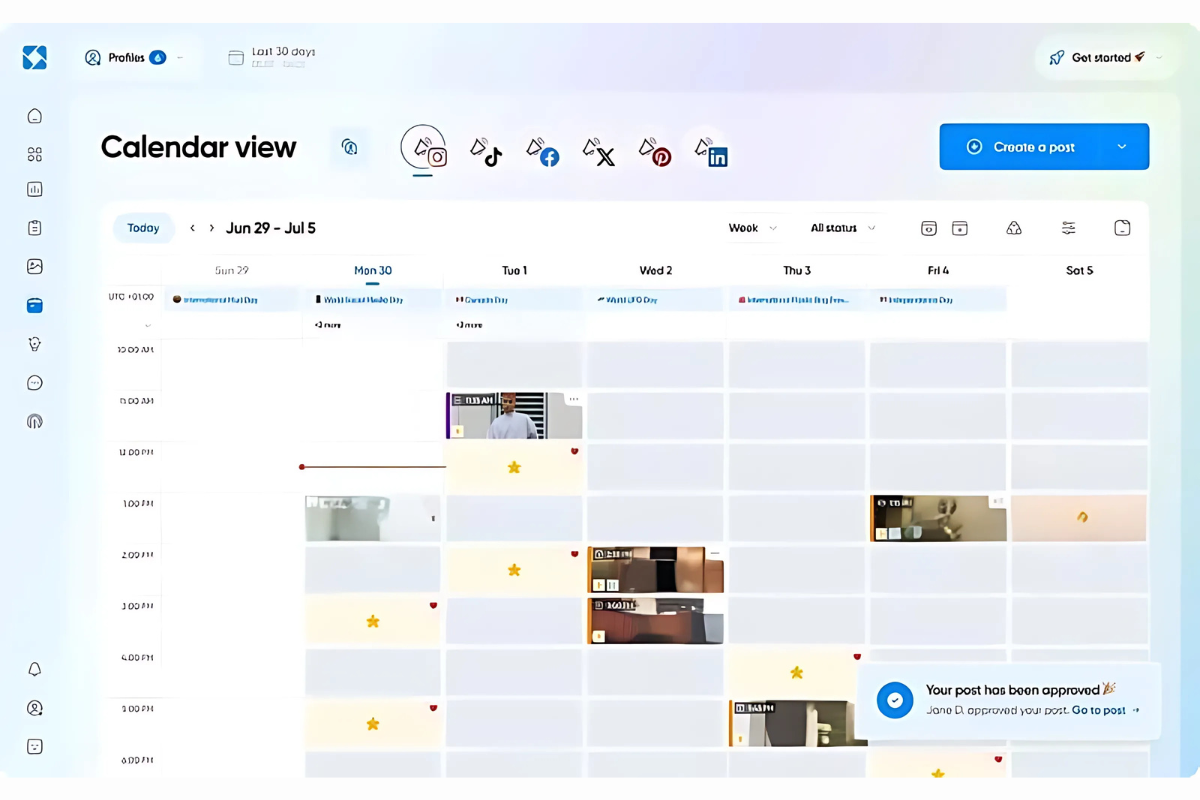
Task: Open the home icon in sidebar
Action: click(x=35, y=116)
